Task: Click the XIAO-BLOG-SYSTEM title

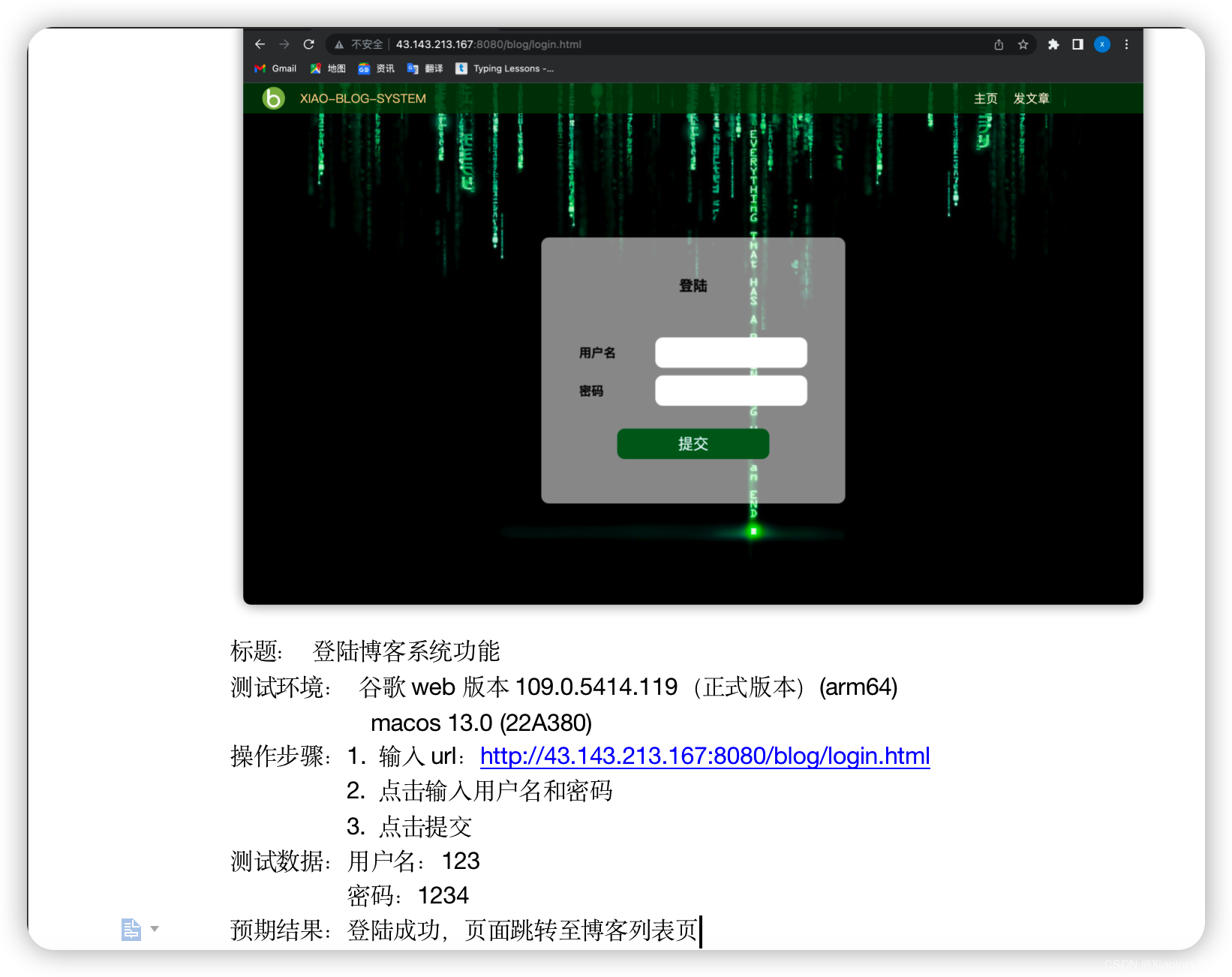Action: (362, 98)
